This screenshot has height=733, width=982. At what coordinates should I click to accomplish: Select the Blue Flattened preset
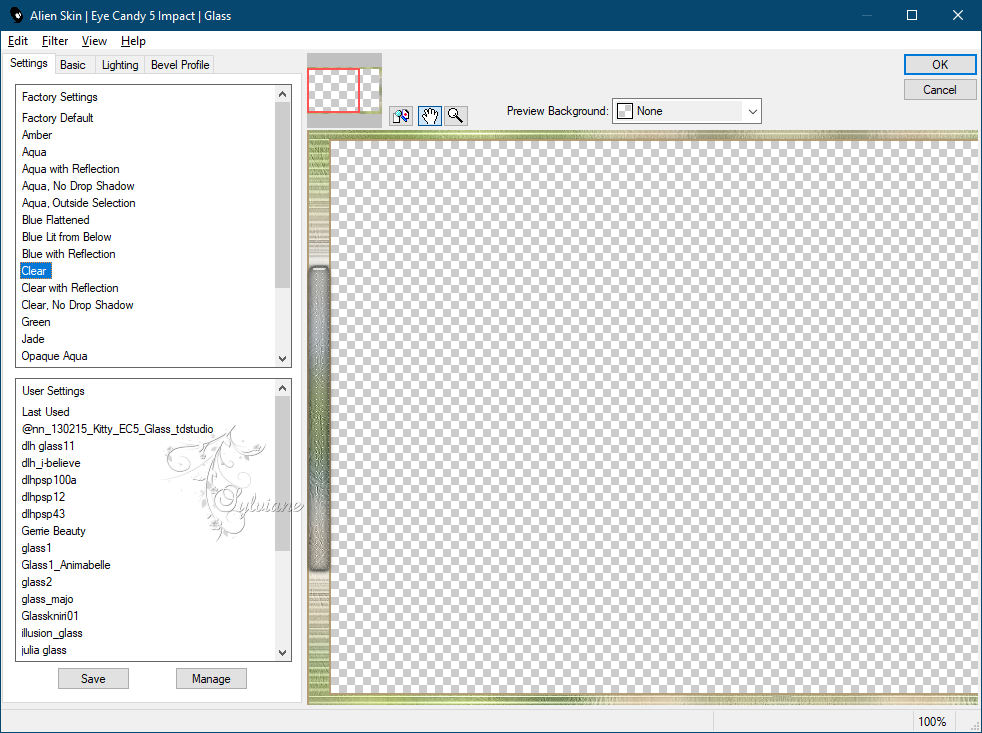tap(56, 220)
